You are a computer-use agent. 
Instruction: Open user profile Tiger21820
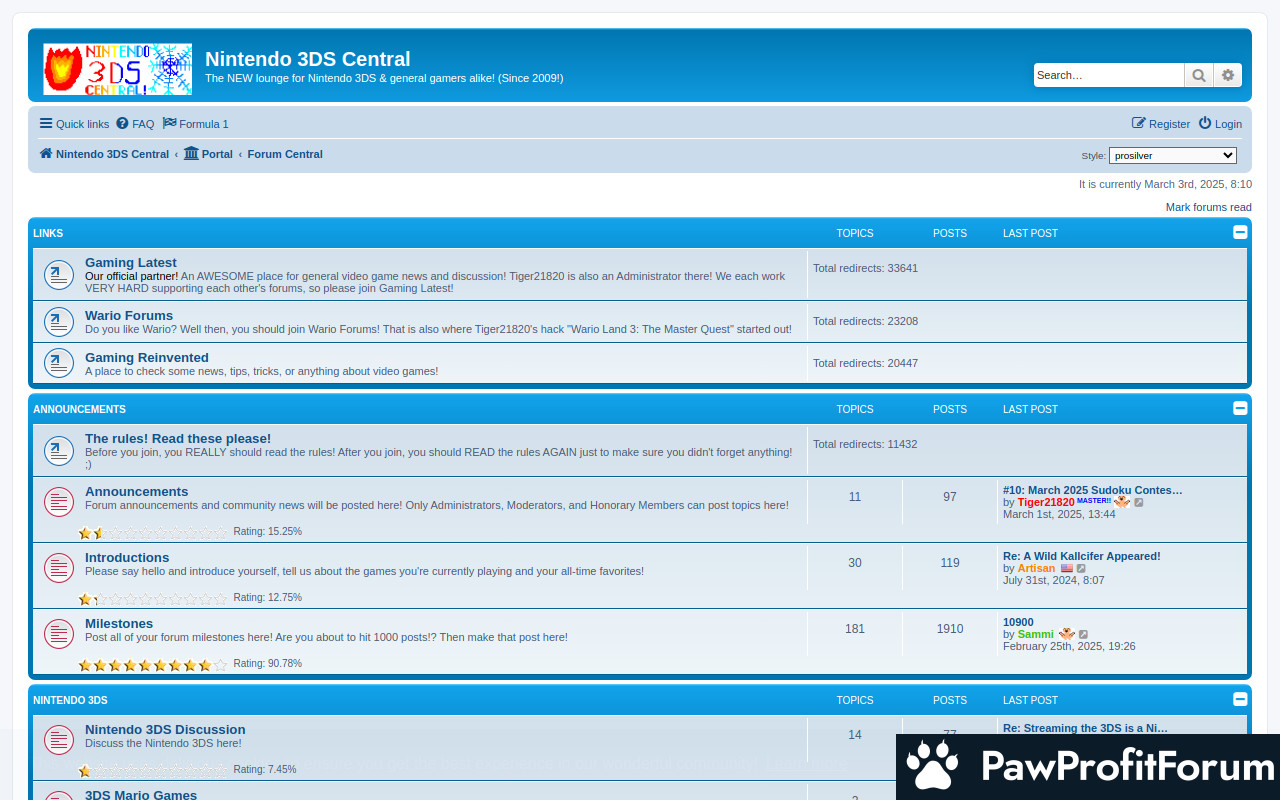1046,502
